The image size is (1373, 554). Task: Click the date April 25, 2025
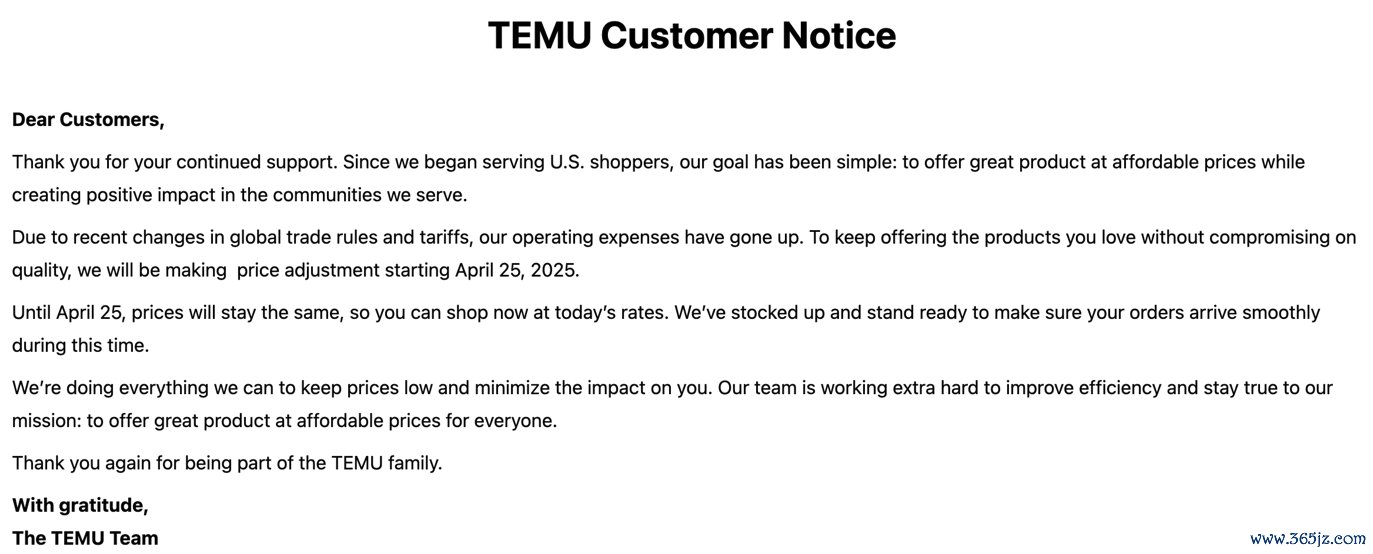(x=517, y=270)
